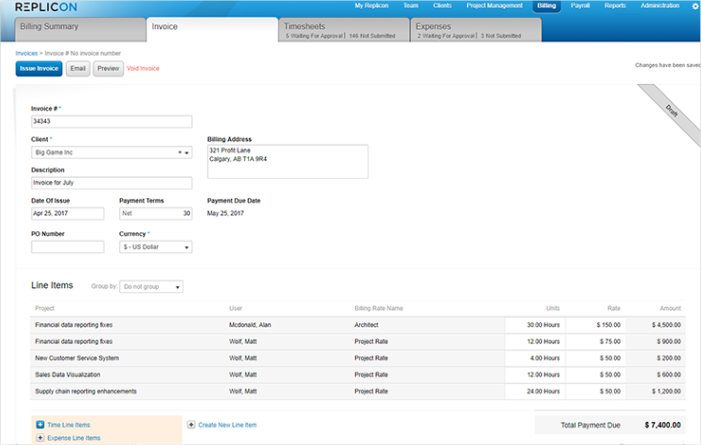Select Supply chain reporting enhancements row

pyautogui.click(x=358, y=391)
